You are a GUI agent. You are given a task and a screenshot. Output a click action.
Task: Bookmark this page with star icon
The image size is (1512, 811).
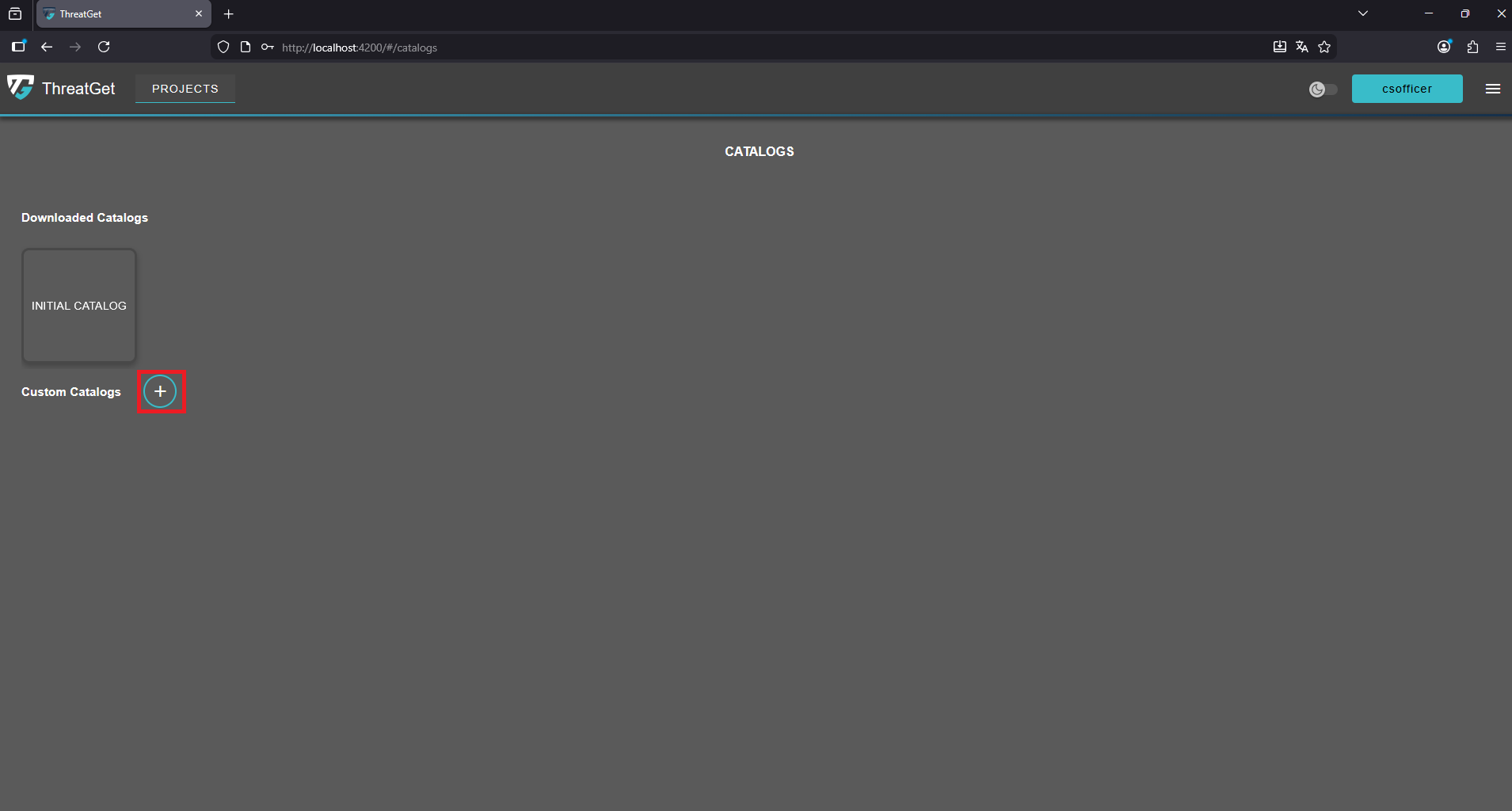[x=1324, y=48]
